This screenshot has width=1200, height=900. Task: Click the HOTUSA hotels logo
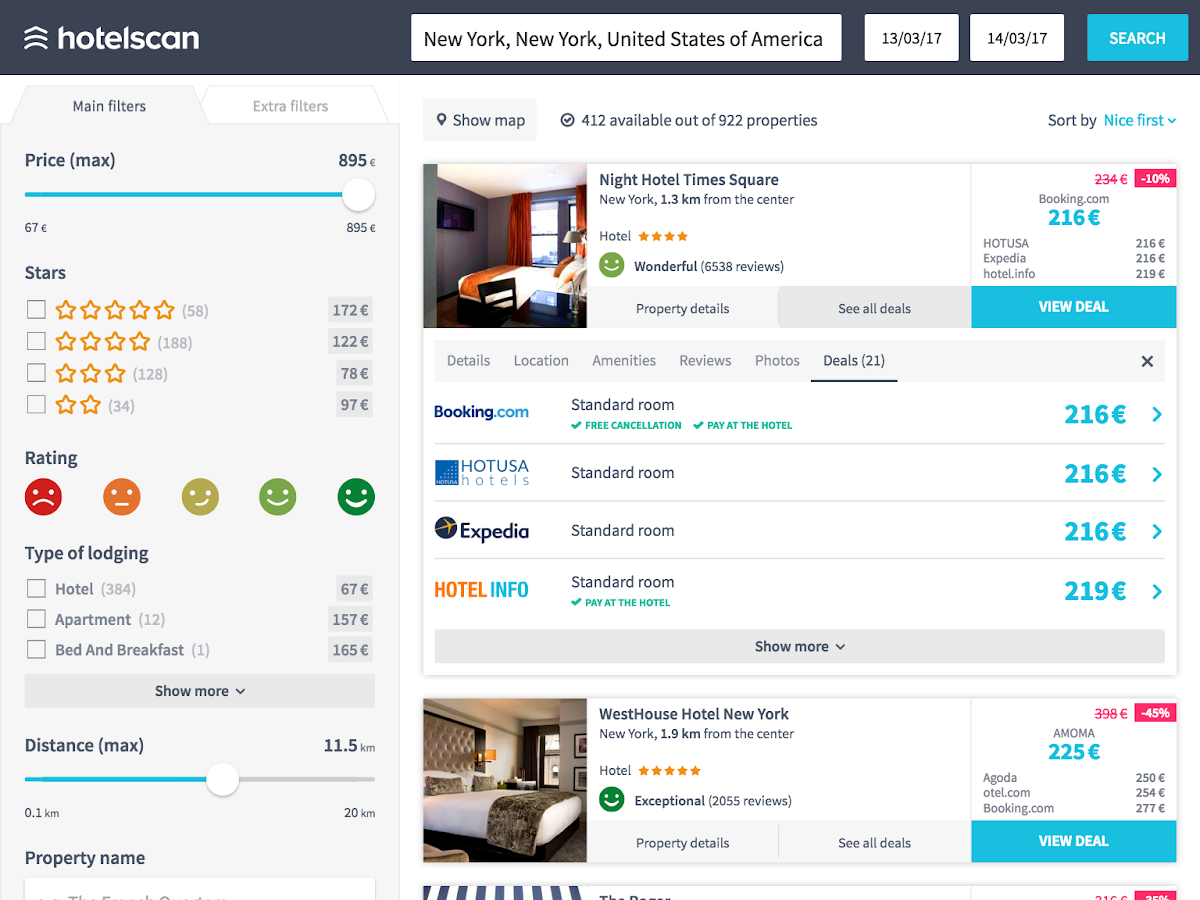(x=481, y=472)
